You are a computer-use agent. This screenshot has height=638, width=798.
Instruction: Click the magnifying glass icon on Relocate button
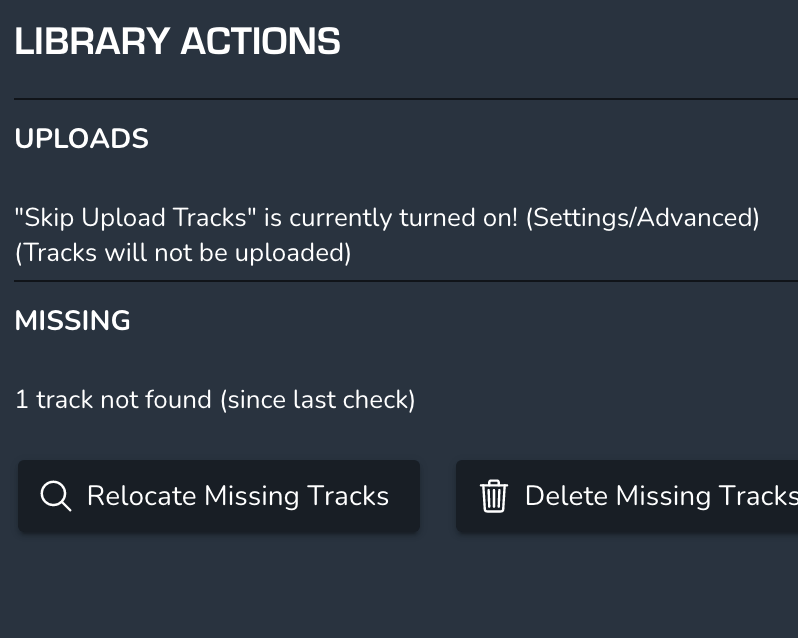coord(55,496)
